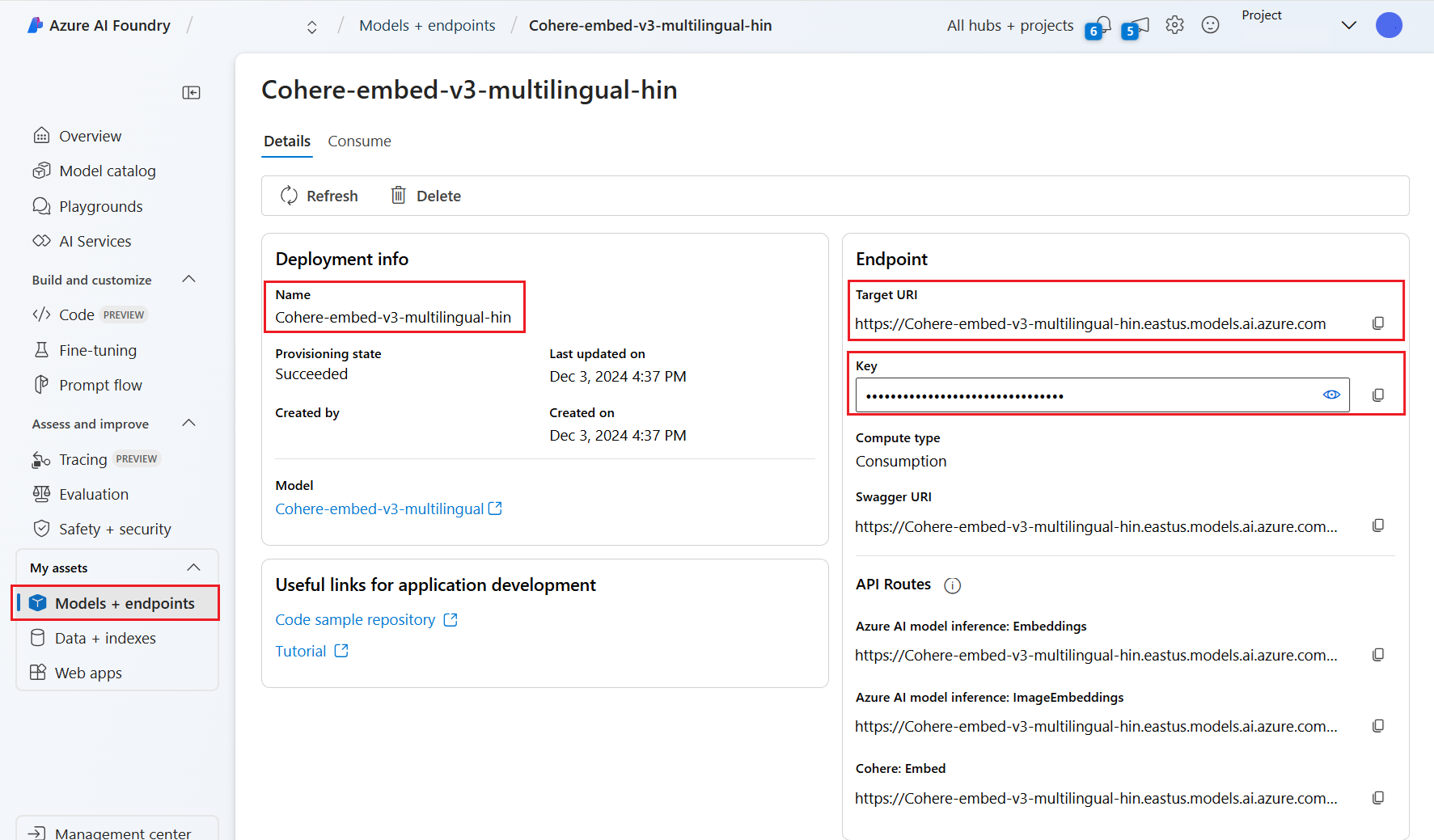Open Code sample repository link

pyautogui.click(x=366, y=620)
